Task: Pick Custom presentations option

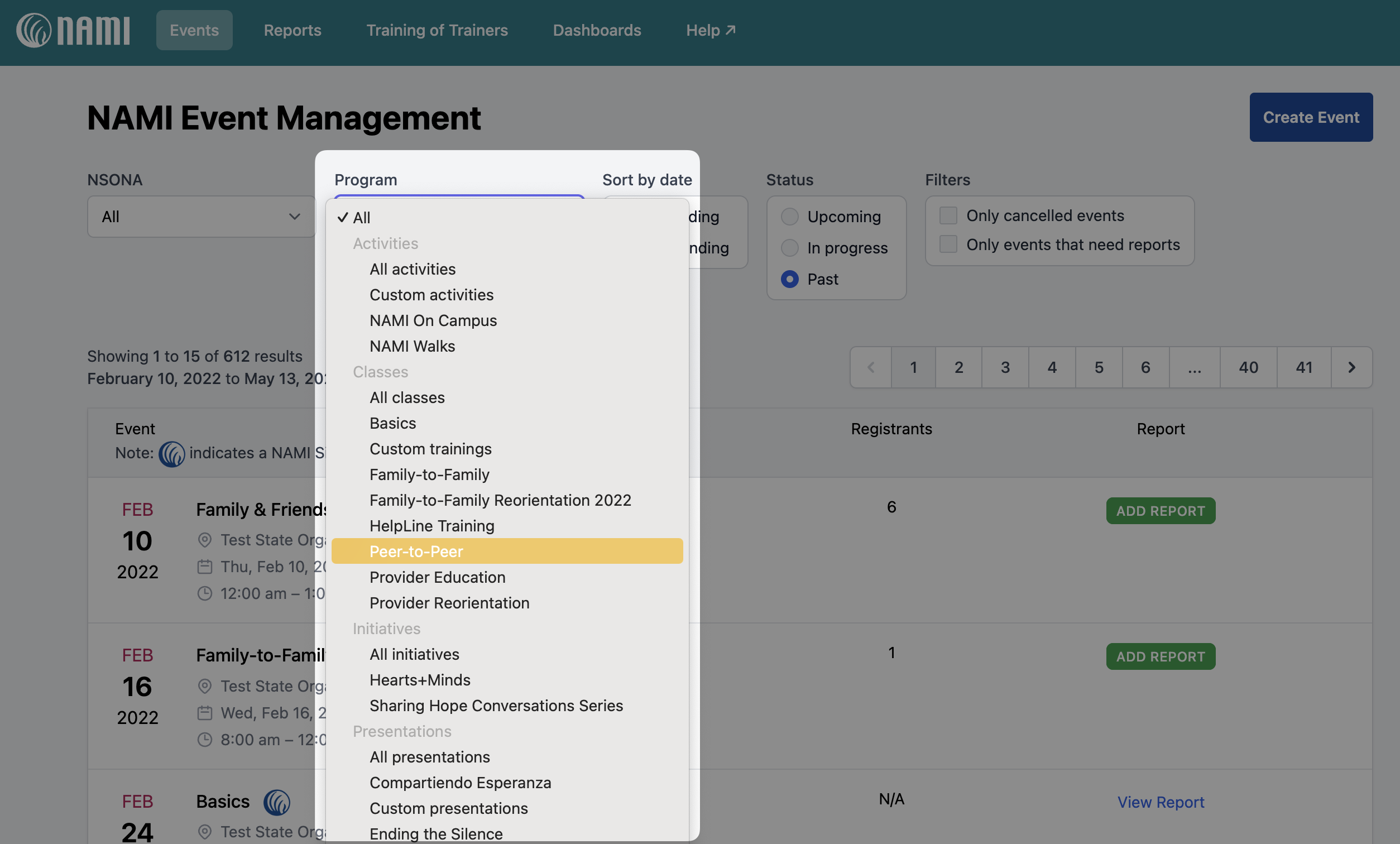Action: click(507, 808)
